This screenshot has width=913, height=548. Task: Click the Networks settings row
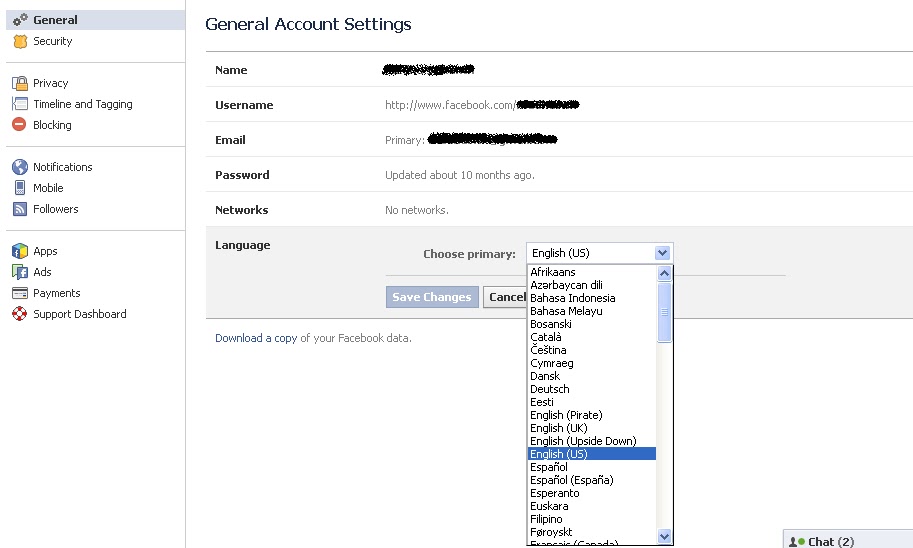(x=559, y=210)
